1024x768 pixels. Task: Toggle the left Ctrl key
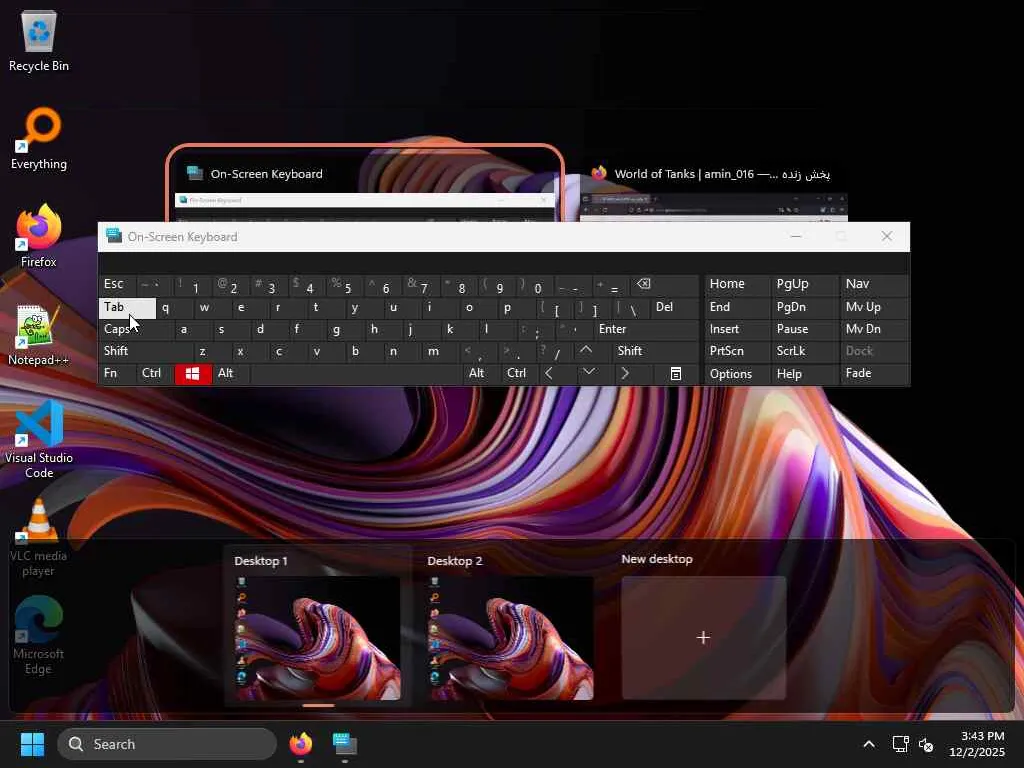[x=155, y=374]
